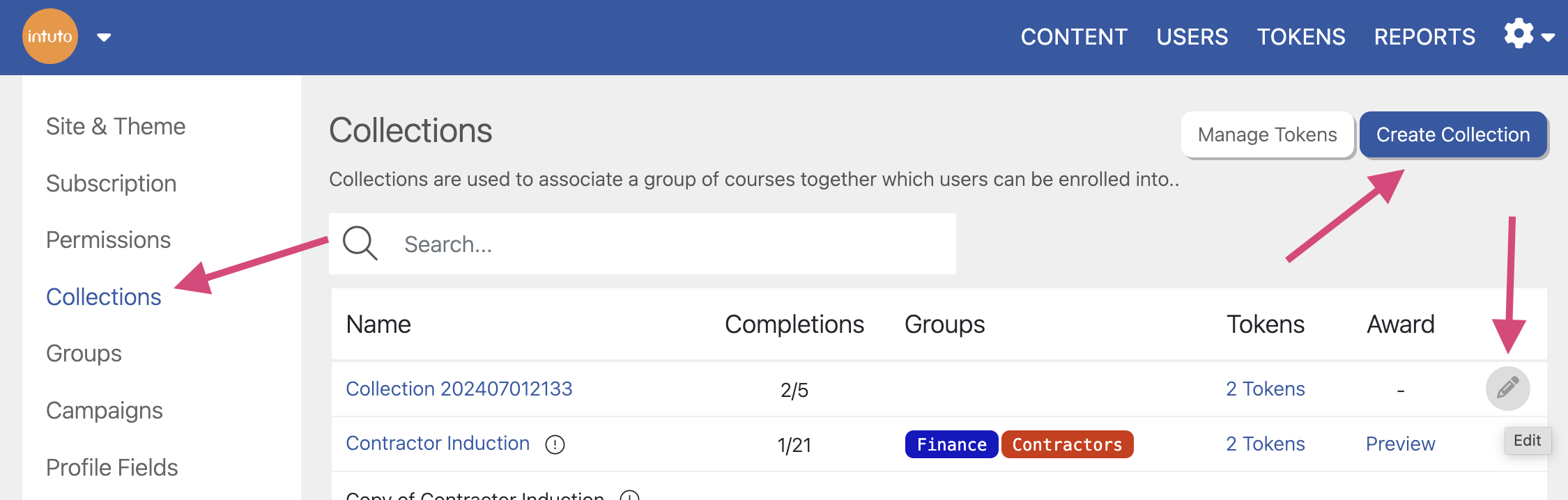Click the Create Collection button
The width and height of the screenshot is (1568, 500).
click(x=1452, y=134)
